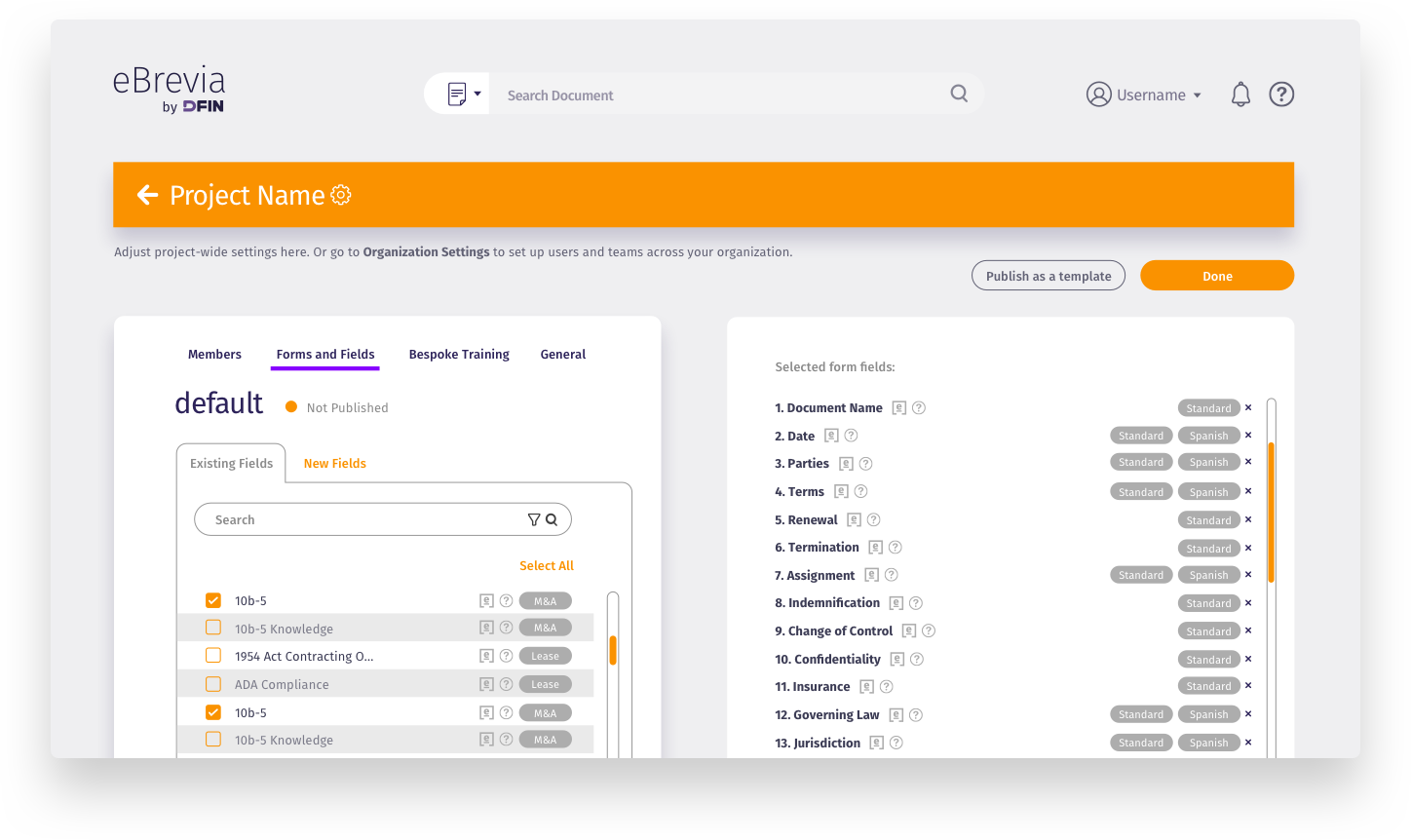Switch to the Bespoke Training tab

459,354
